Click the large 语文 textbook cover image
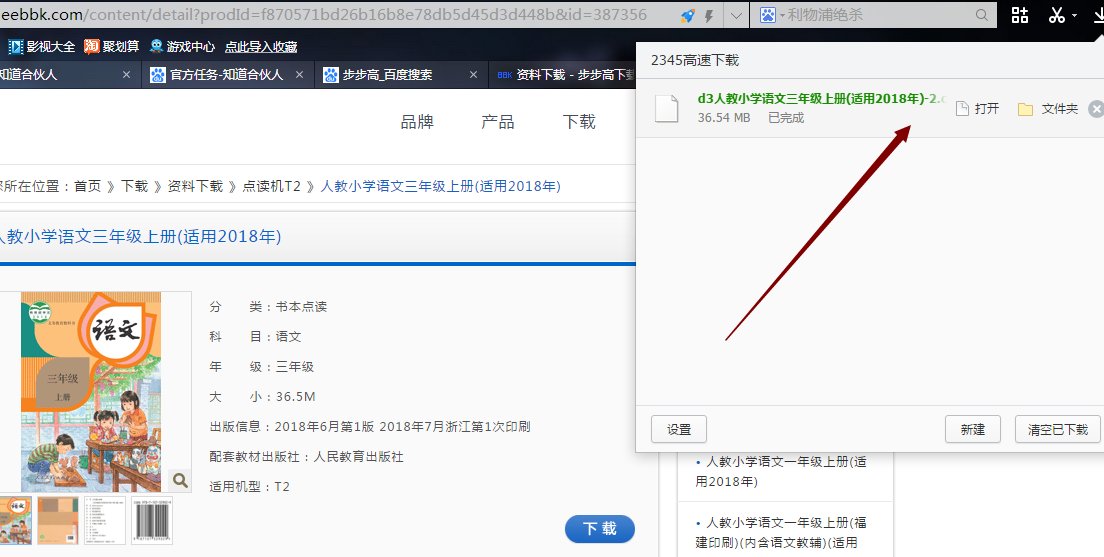 [91, 392]
